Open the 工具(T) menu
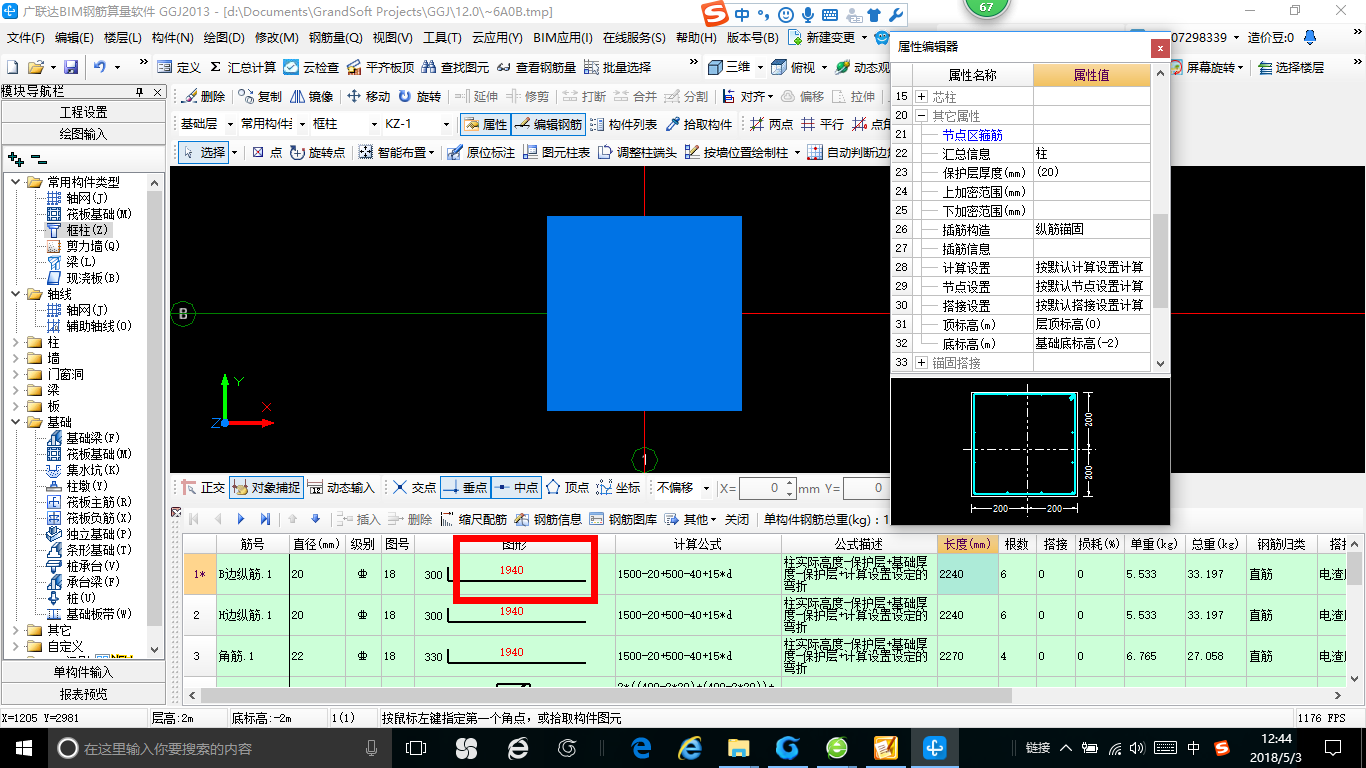Image resolution: width=1366 pixels, height=768 pixels. tap(441, 38)
